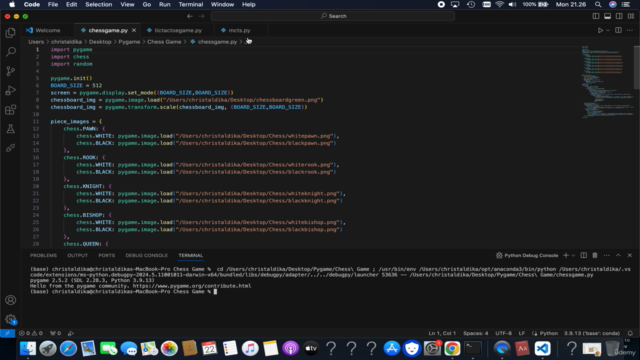Open Spotlight search in the macOS menu bar

click(x=598, y=4)
